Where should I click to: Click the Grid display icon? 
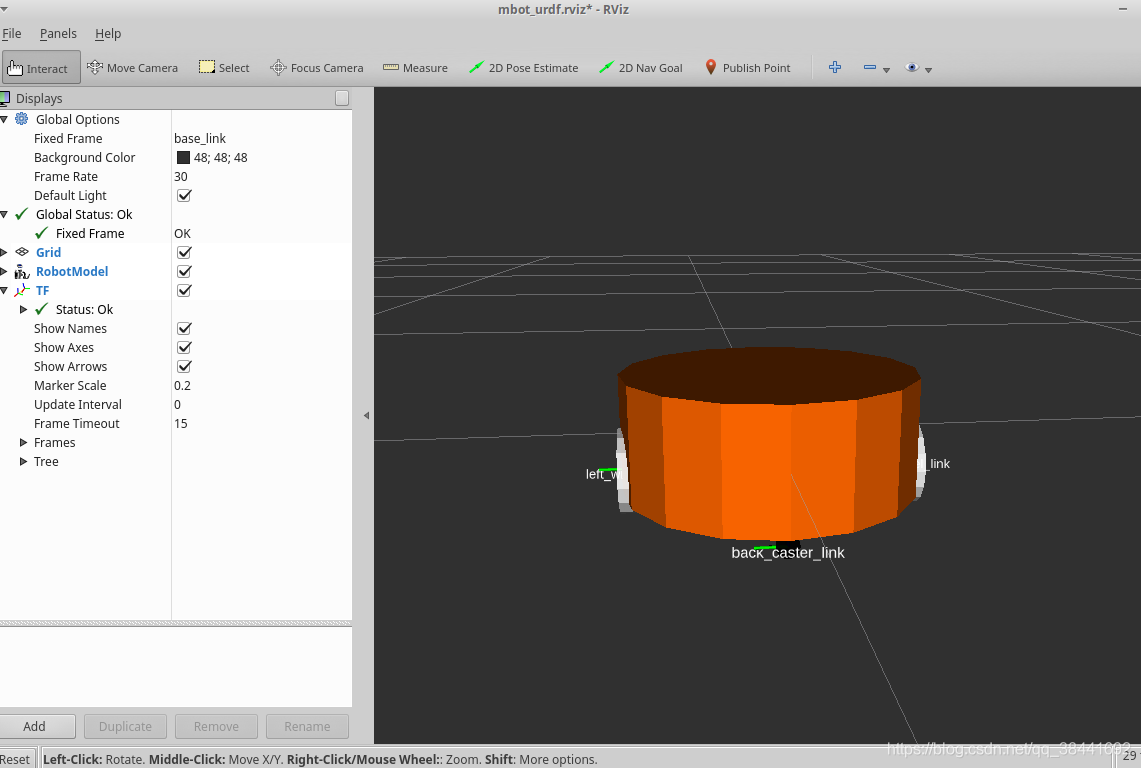[22, 252]
